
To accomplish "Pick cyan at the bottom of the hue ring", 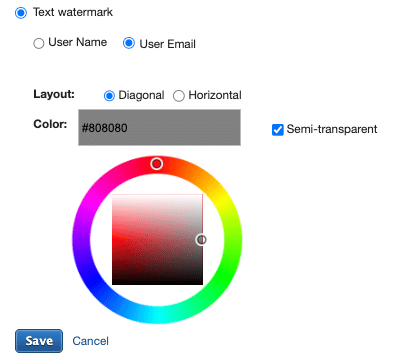I will pos(157,315).
